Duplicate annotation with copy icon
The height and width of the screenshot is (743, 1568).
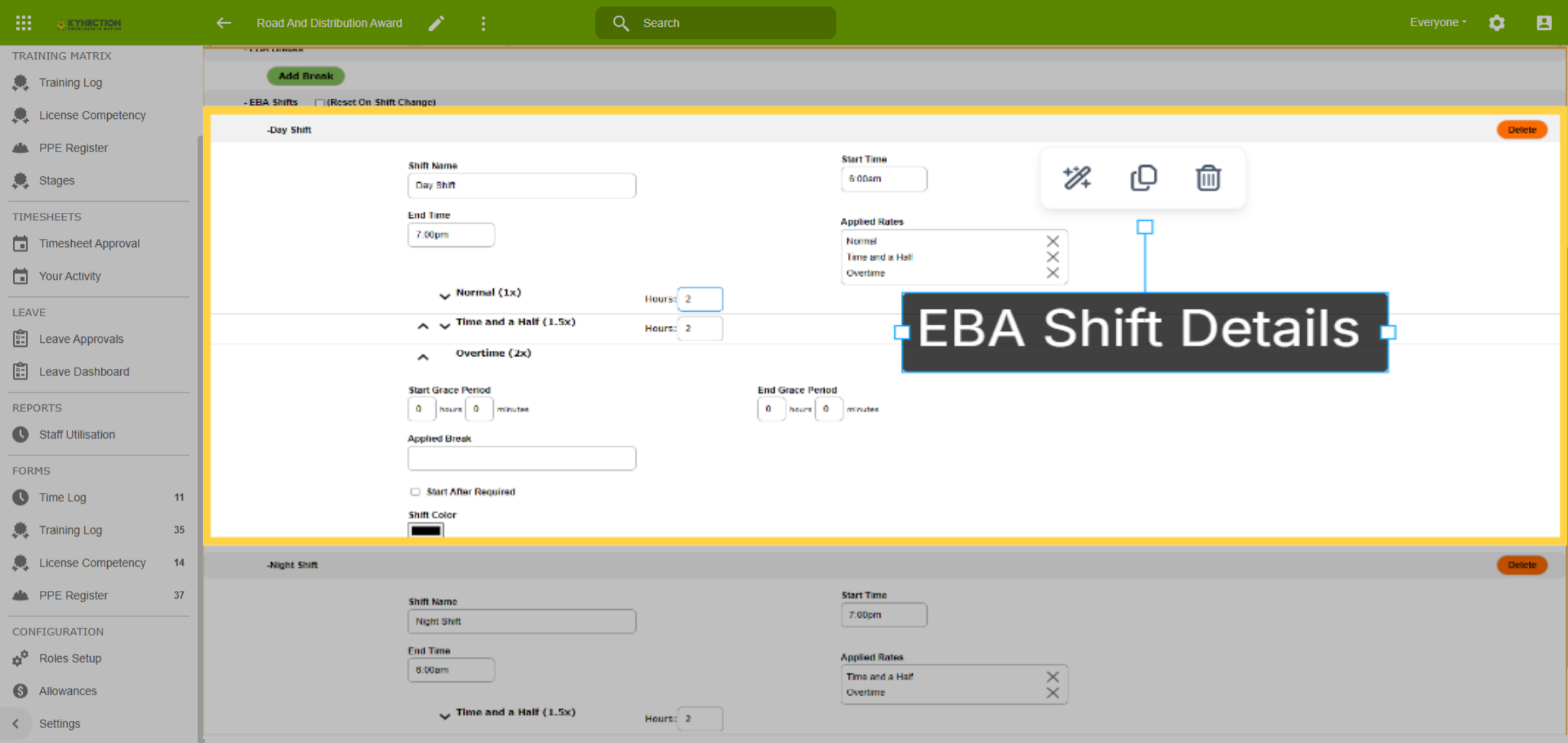click(1143, 178)
